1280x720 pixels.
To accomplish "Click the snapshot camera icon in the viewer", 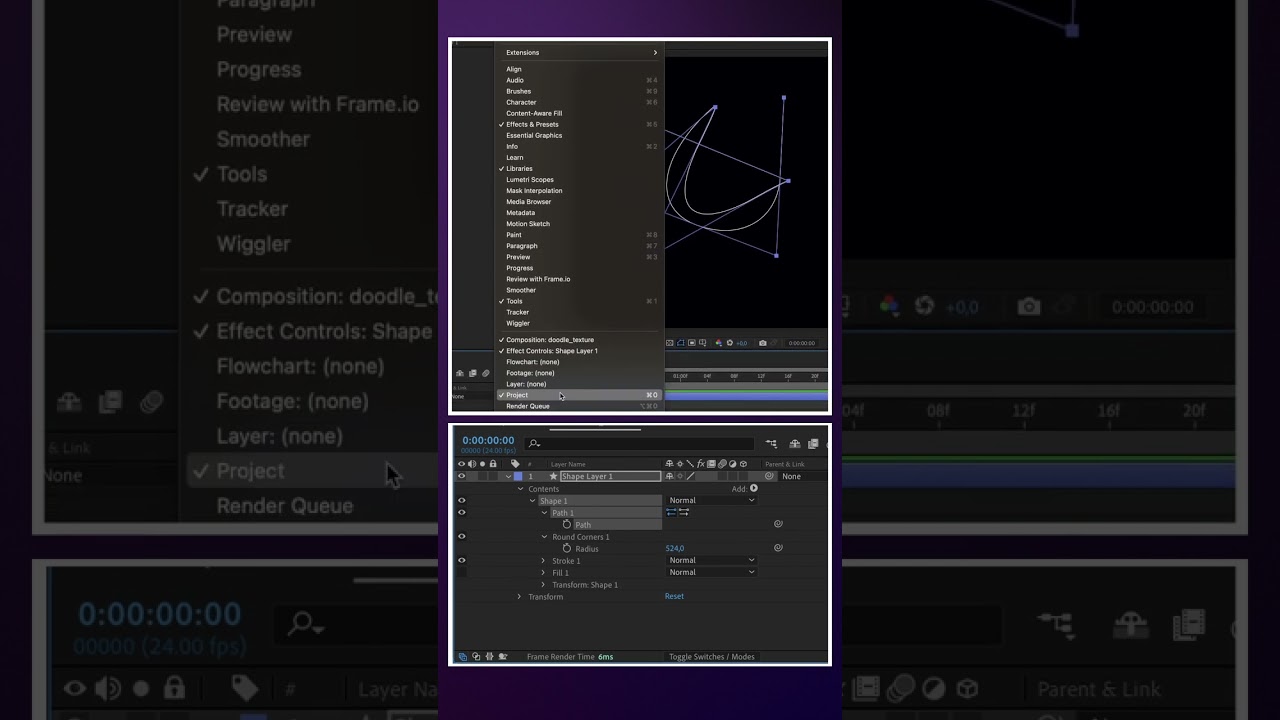I will (x=763, y=343).
